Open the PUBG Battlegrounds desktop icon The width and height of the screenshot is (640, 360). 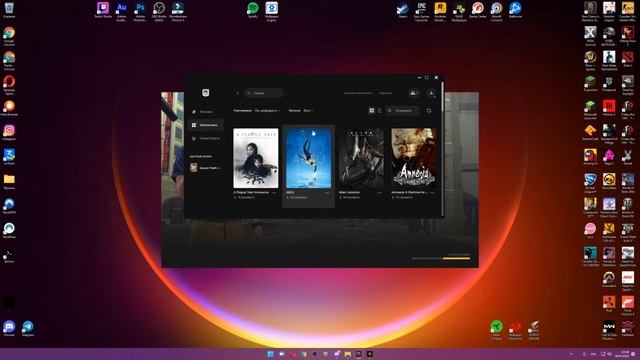[609, 36]
